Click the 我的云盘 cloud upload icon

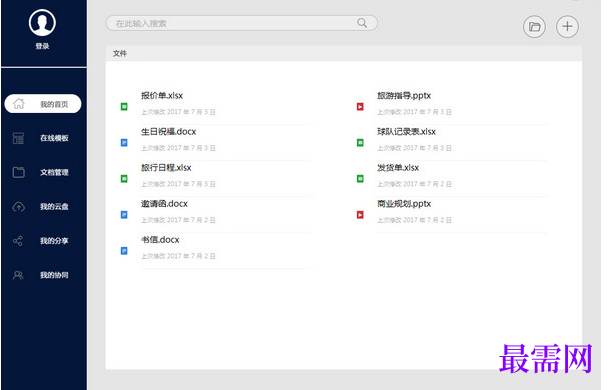18,206
